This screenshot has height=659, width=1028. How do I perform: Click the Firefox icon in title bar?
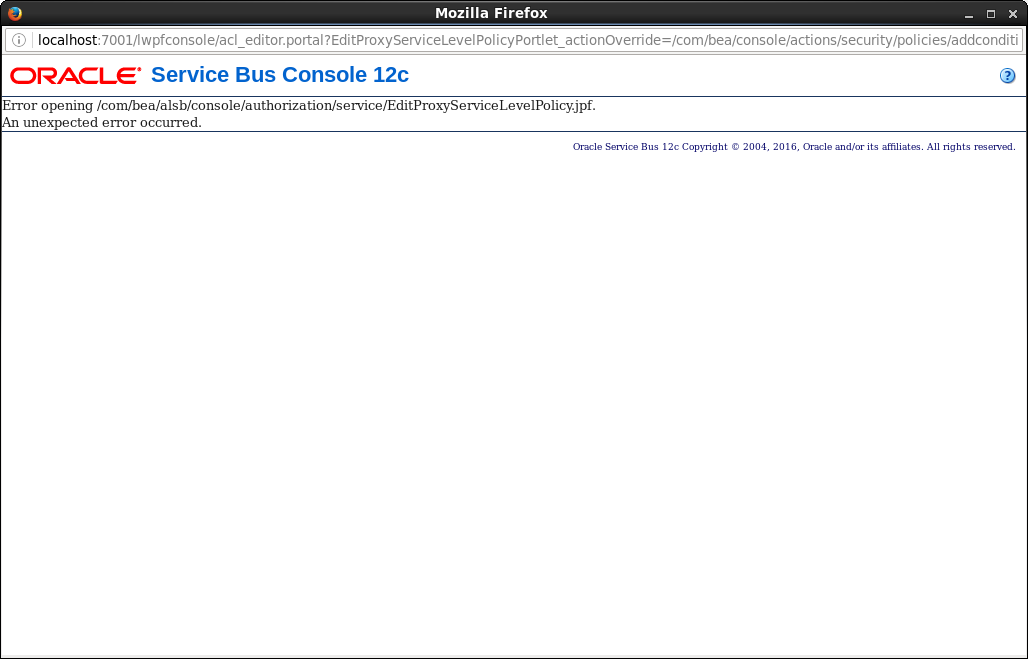(14, 13)
